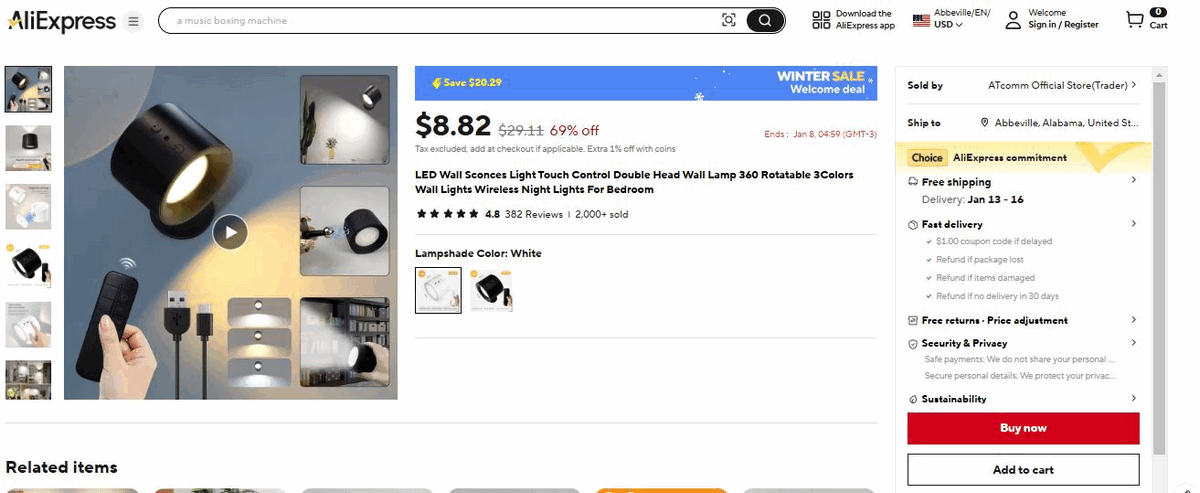Play the product video
The image size is (1200, 493).
coord(230,232)
